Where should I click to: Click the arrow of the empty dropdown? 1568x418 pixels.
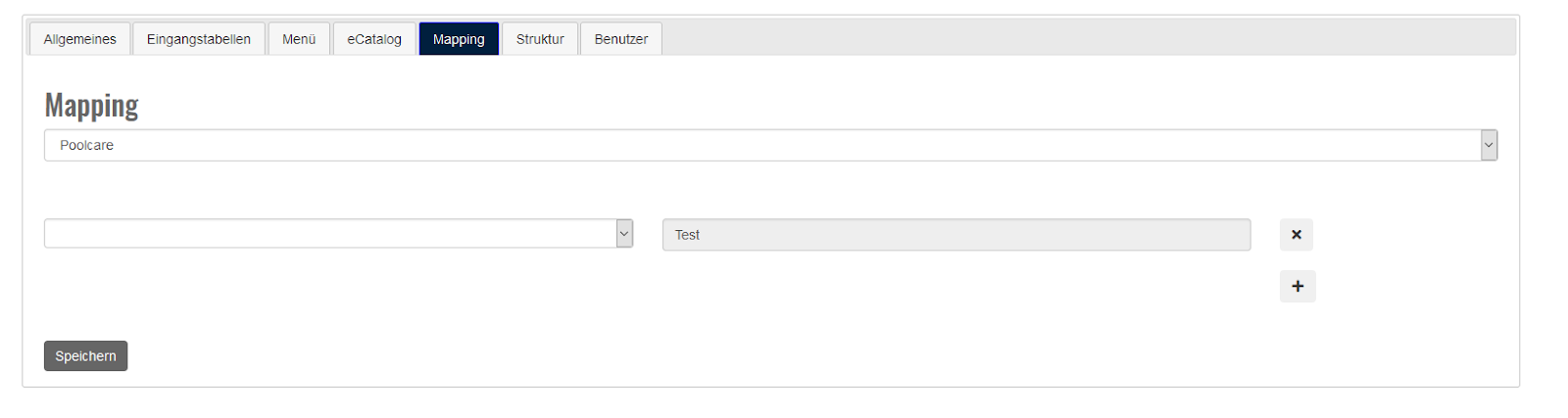(x=624, y=234)
